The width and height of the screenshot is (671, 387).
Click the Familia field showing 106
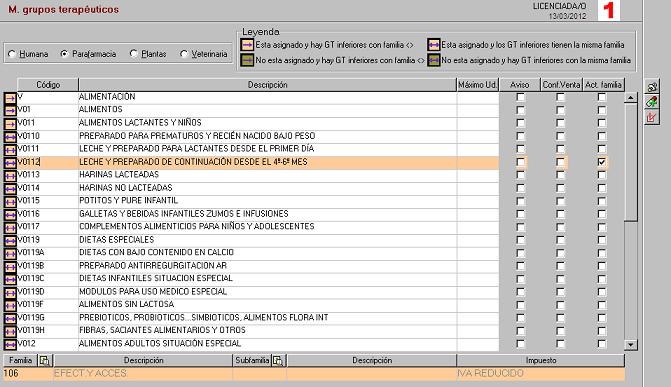pos(28,373)
